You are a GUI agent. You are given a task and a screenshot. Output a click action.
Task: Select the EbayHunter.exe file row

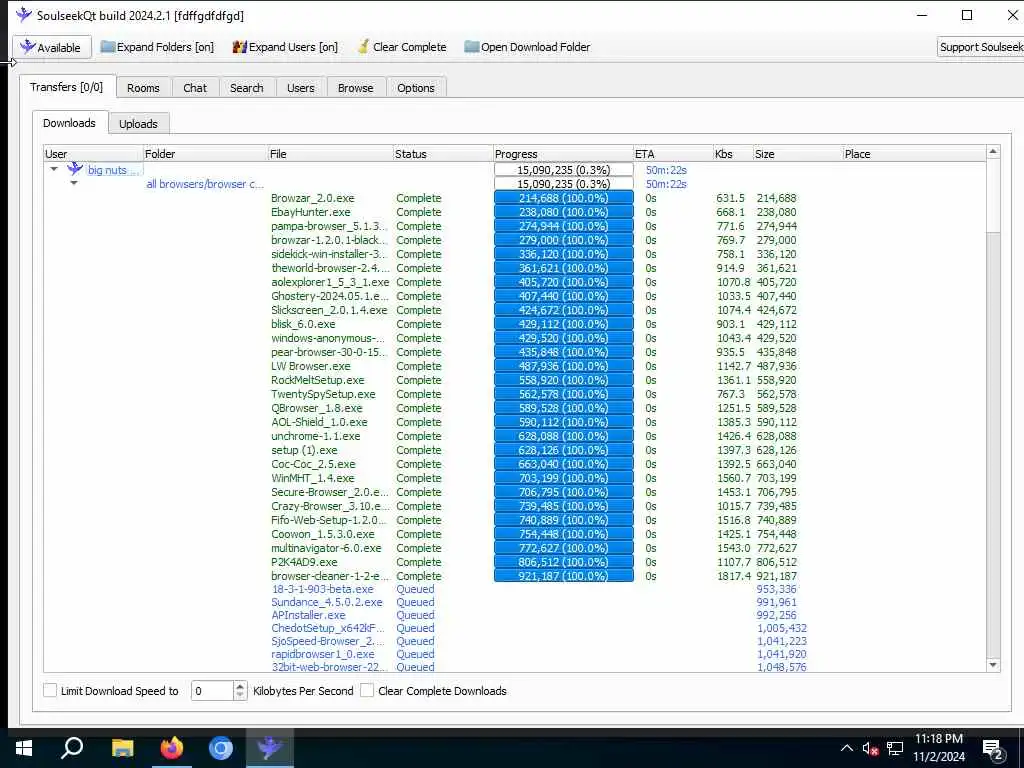[311, 212]
